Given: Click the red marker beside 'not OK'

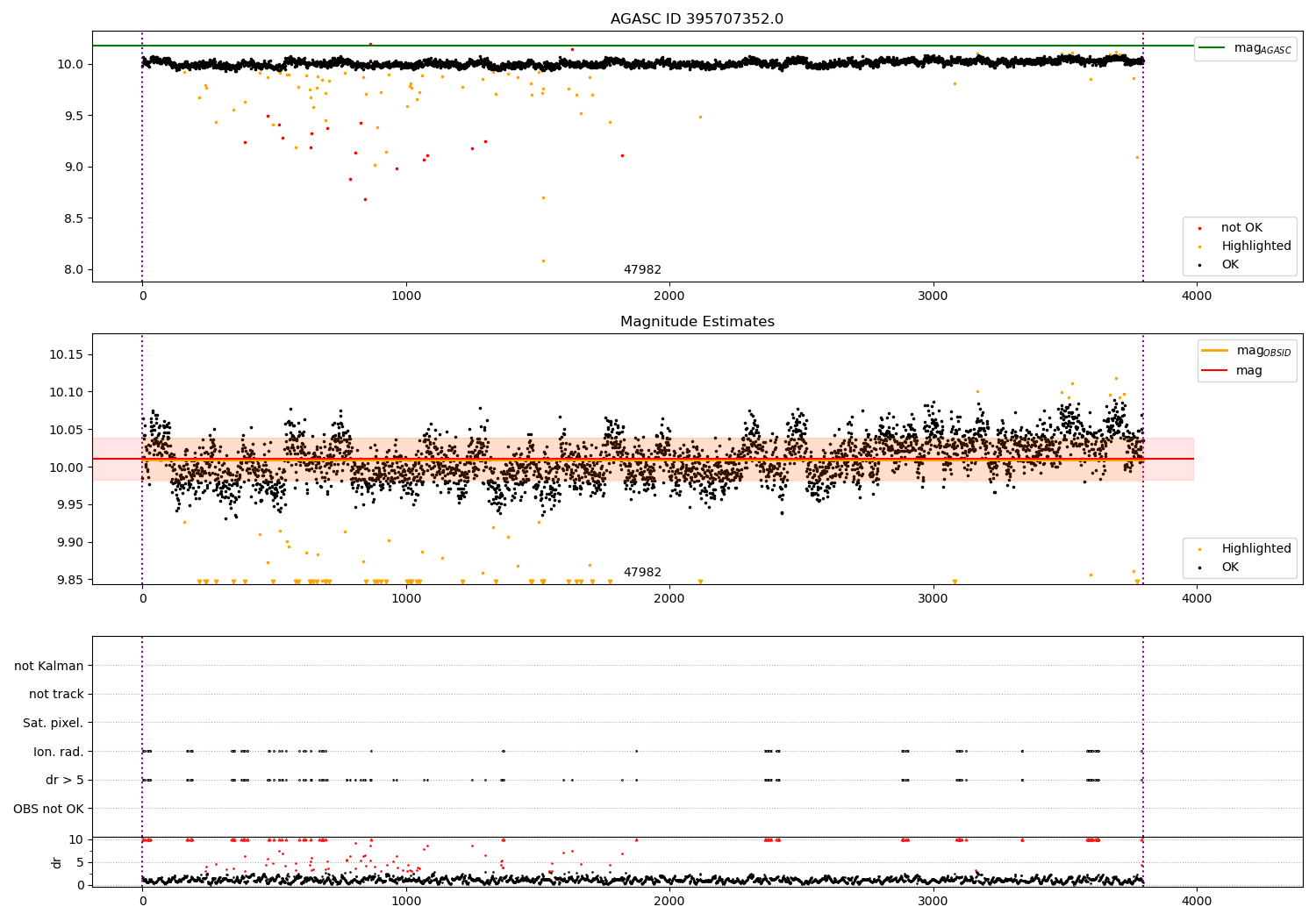Looking at the screenshot, I should [x=1199, y=228].
